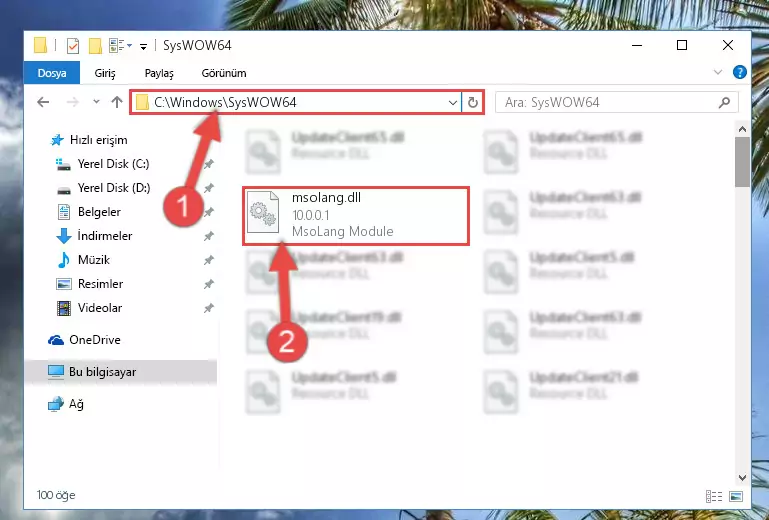
Task: Minimize the SysWOW64 window
Action: [x=637, y=45]
